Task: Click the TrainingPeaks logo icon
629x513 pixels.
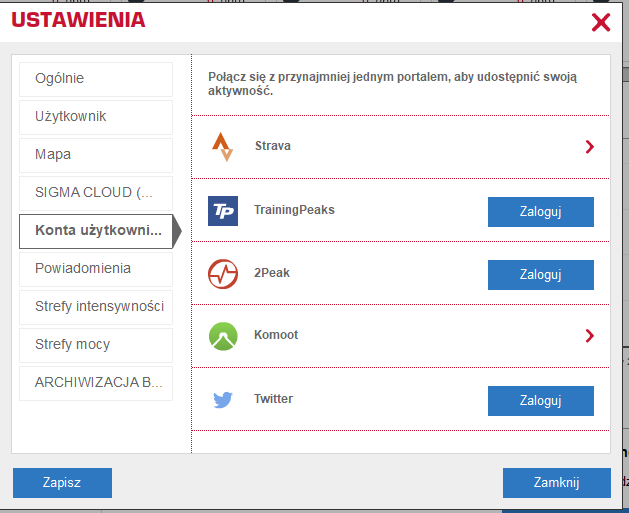Action: (x=223, y=211)
